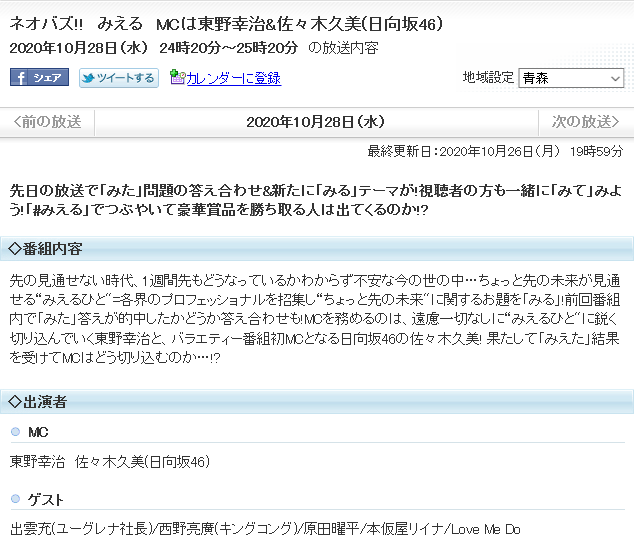Click the Facebook シェア button
Screen dimensions: 634x559
(x=39, y=77)
